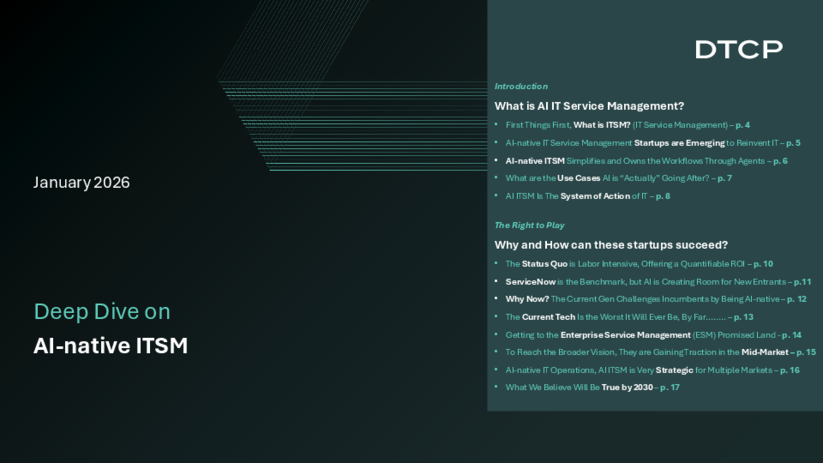Jump to 'Status Quo is Labor Intensive' entry
Screen dimensions: 823x463
639,264
